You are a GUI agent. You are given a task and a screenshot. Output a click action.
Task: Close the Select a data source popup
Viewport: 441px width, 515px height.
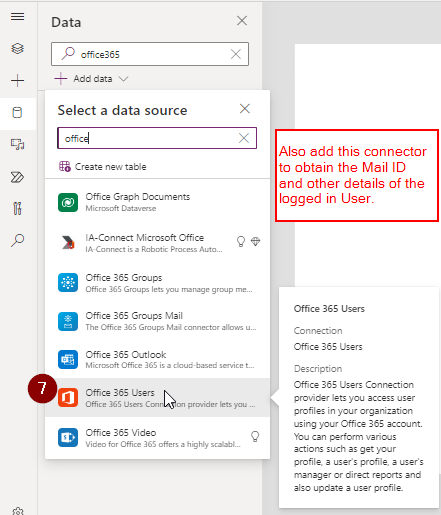point(245,109)
